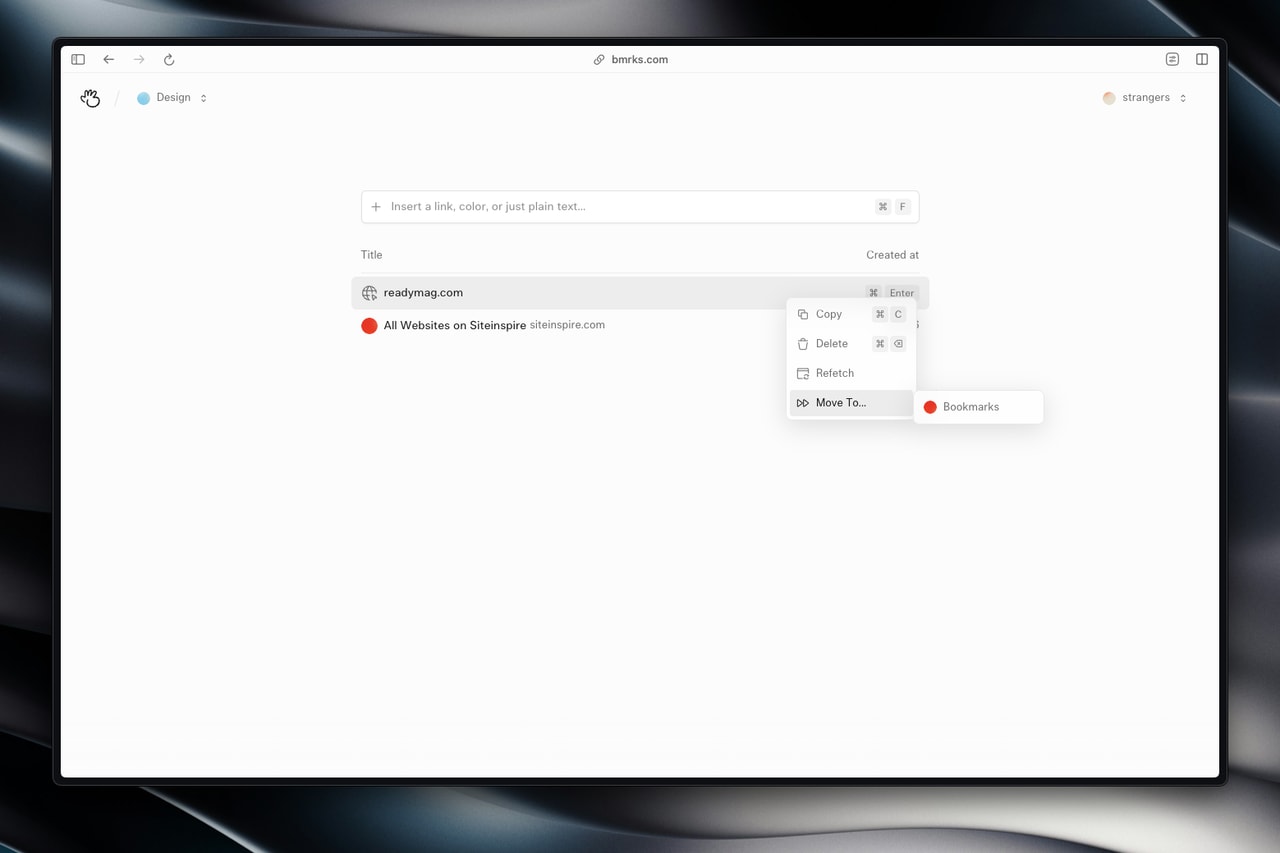Click the red dot beside All Websites on Siteinspire
Screen dimensions: 1280x853
tap(369, 325)
